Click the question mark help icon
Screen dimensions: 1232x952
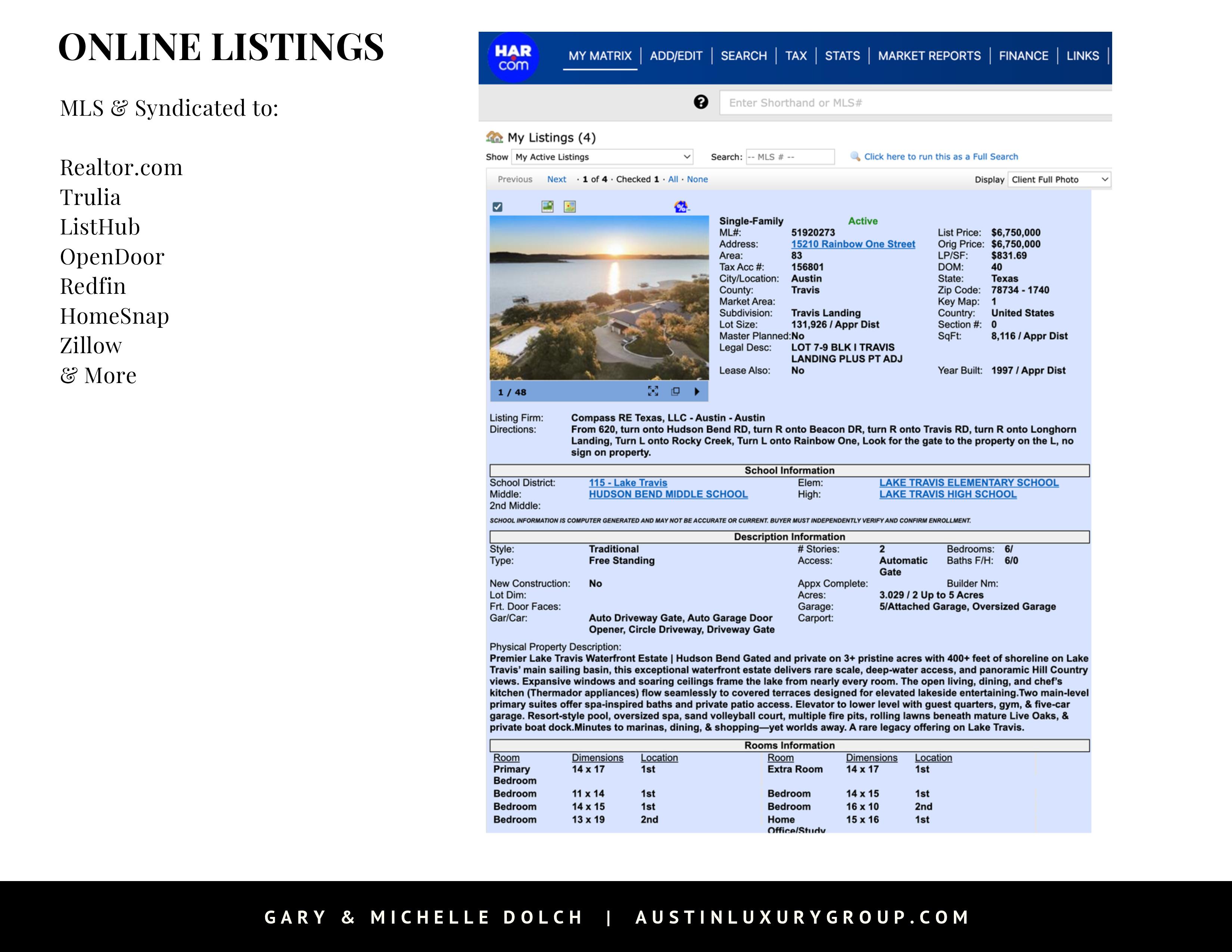(x=701, y=102)
